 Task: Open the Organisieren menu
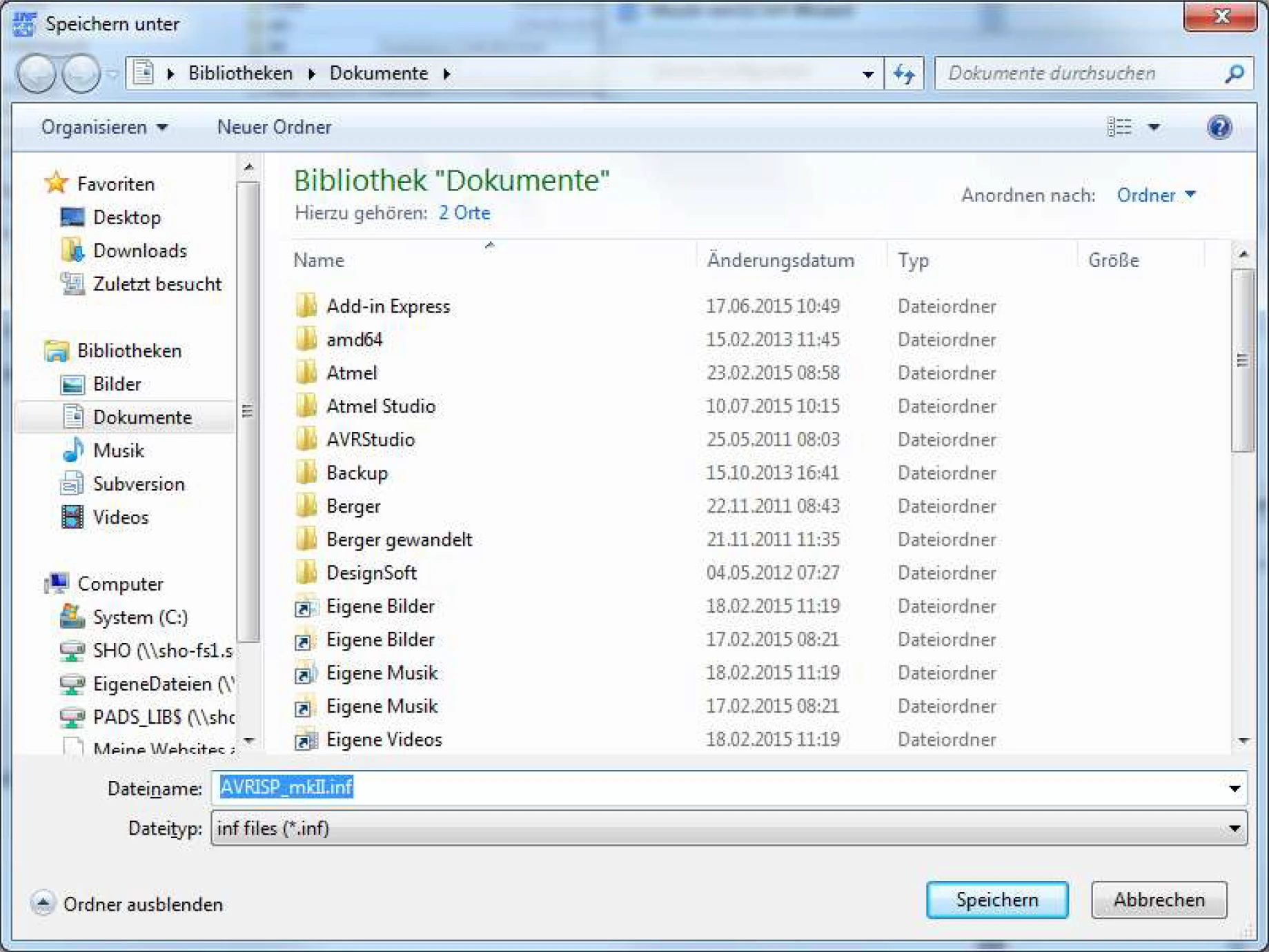coord(104,128)
